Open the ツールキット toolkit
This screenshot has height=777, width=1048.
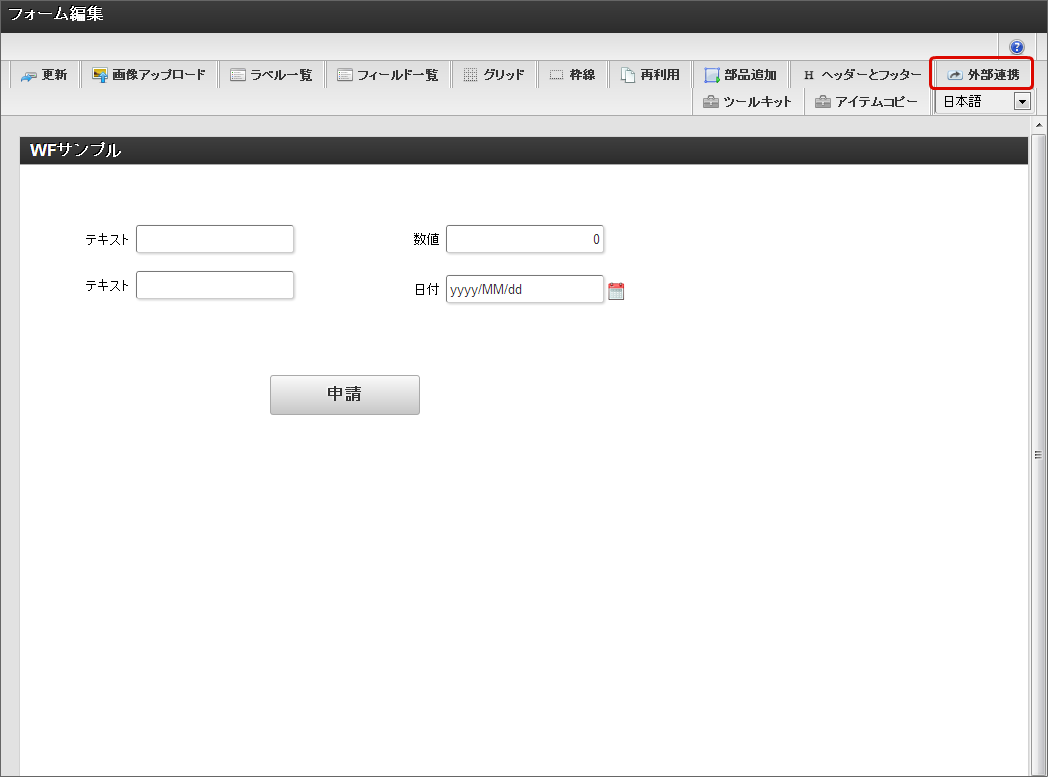[x=748, y=102]
